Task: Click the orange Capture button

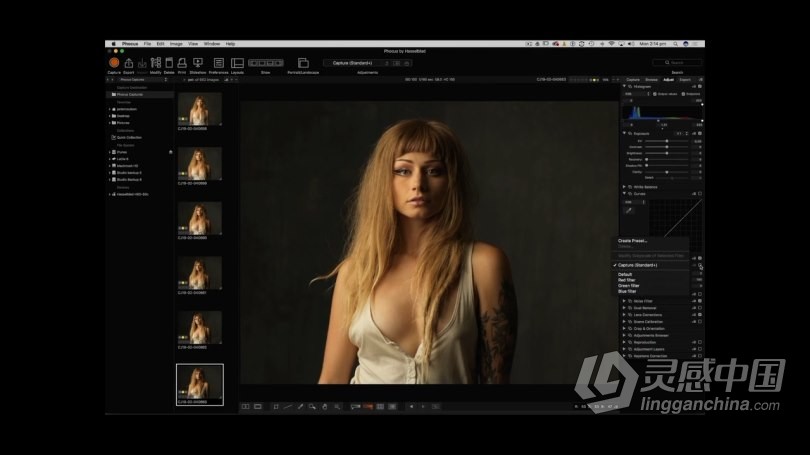Action: tap(114, 63)
